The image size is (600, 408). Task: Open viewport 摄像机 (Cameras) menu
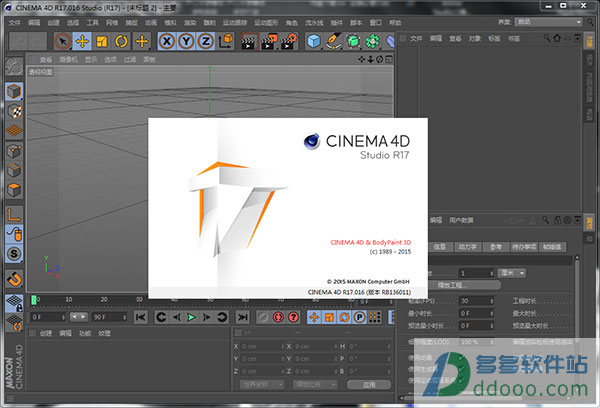click(x=68, y=59)
